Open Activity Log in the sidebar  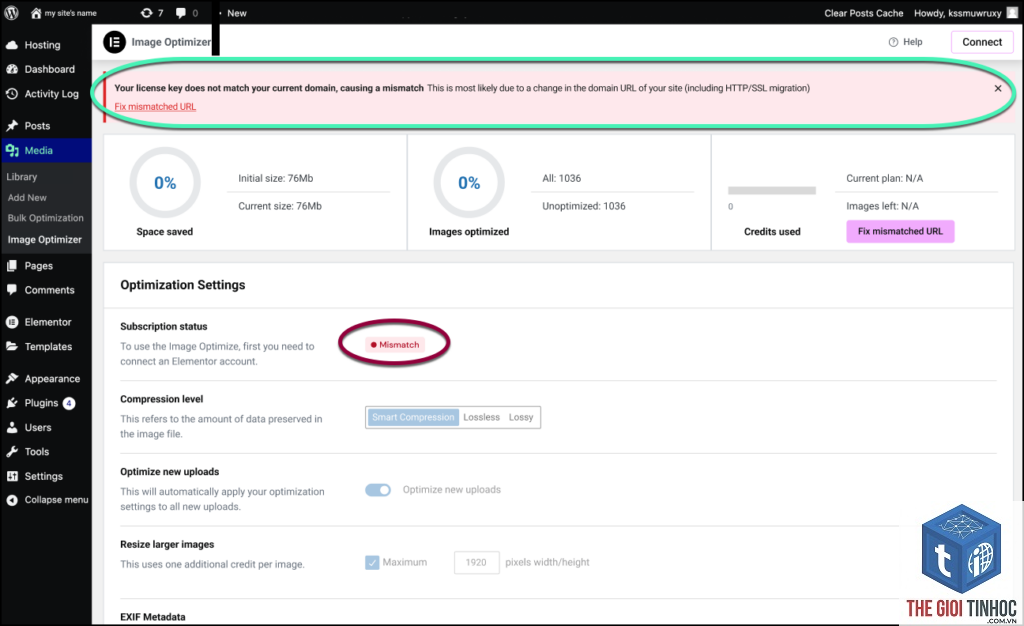(52, 93)
